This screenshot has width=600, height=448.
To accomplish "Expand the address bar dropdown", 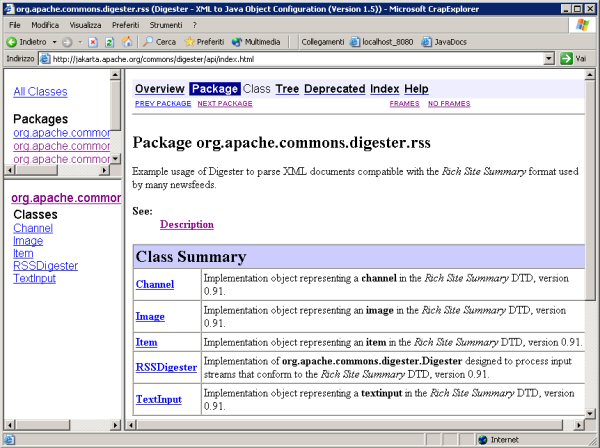I will [x=549, y=59].
